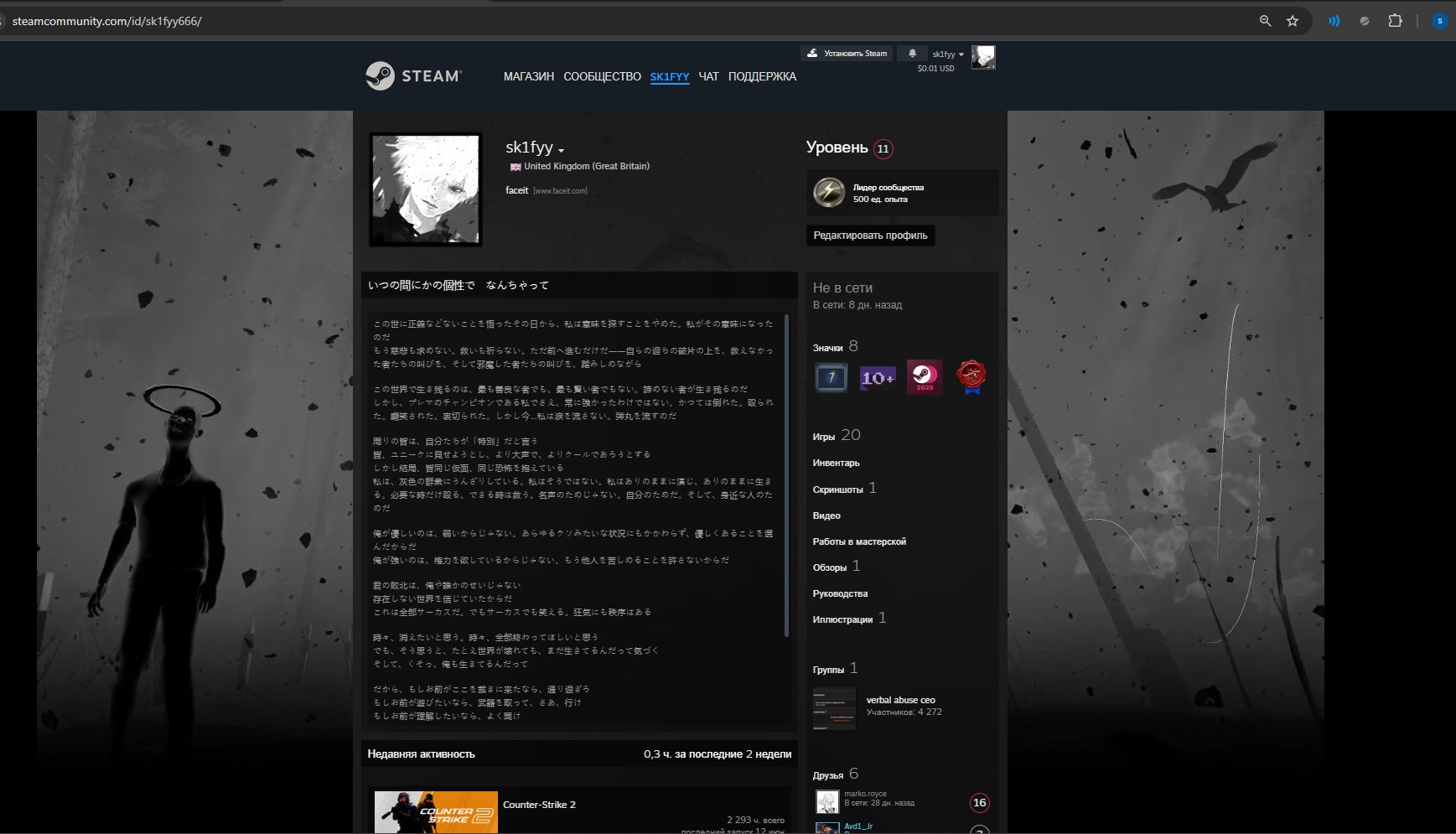This screenshot has width=1456, height=834.
Task: Click the Steam logo in header
Action: pyautogui.click(x=414, y=75)
